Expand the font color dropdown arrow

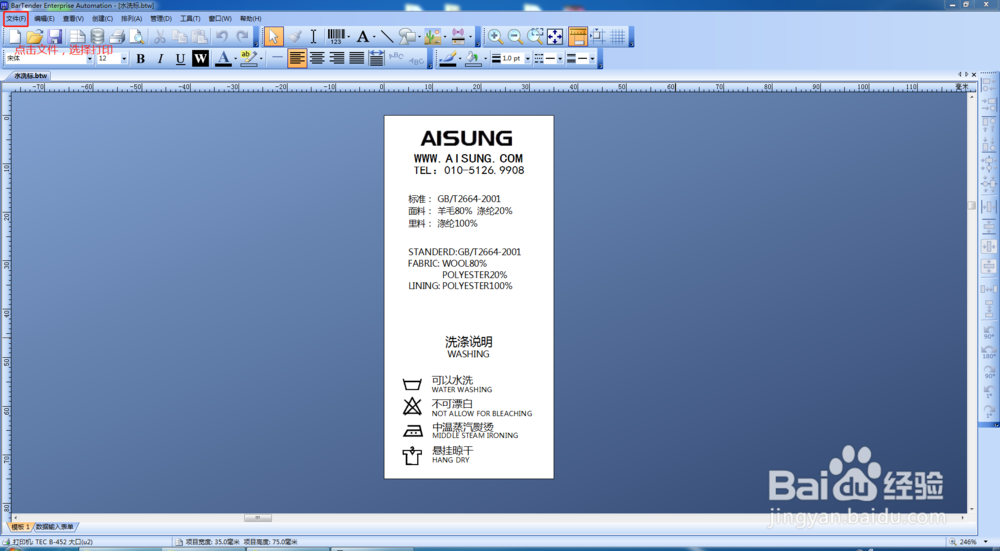click(235, 59)
